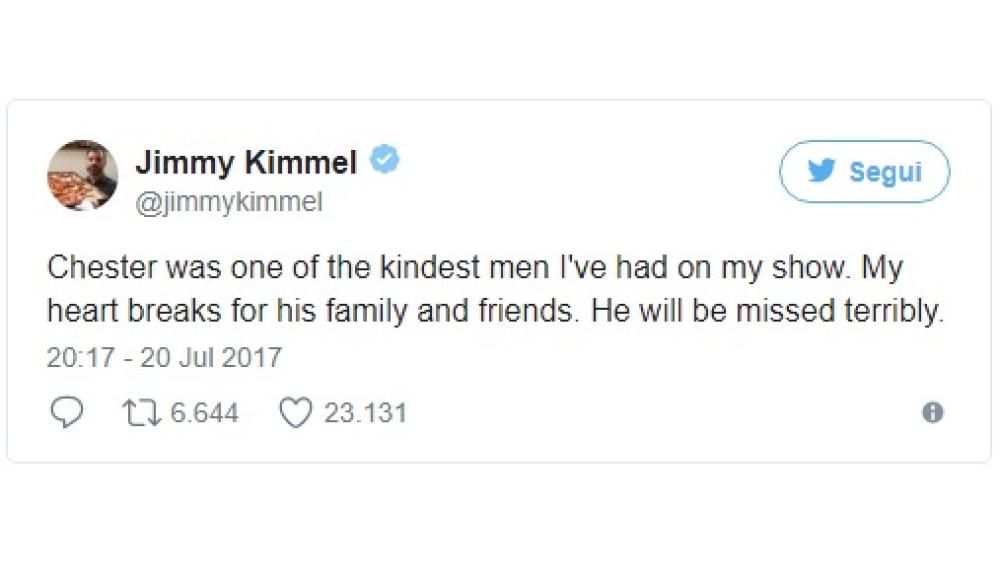Click the word 'Segui' label
Viewport: 1000px width, 583px height.
click(x=885, y=172)
